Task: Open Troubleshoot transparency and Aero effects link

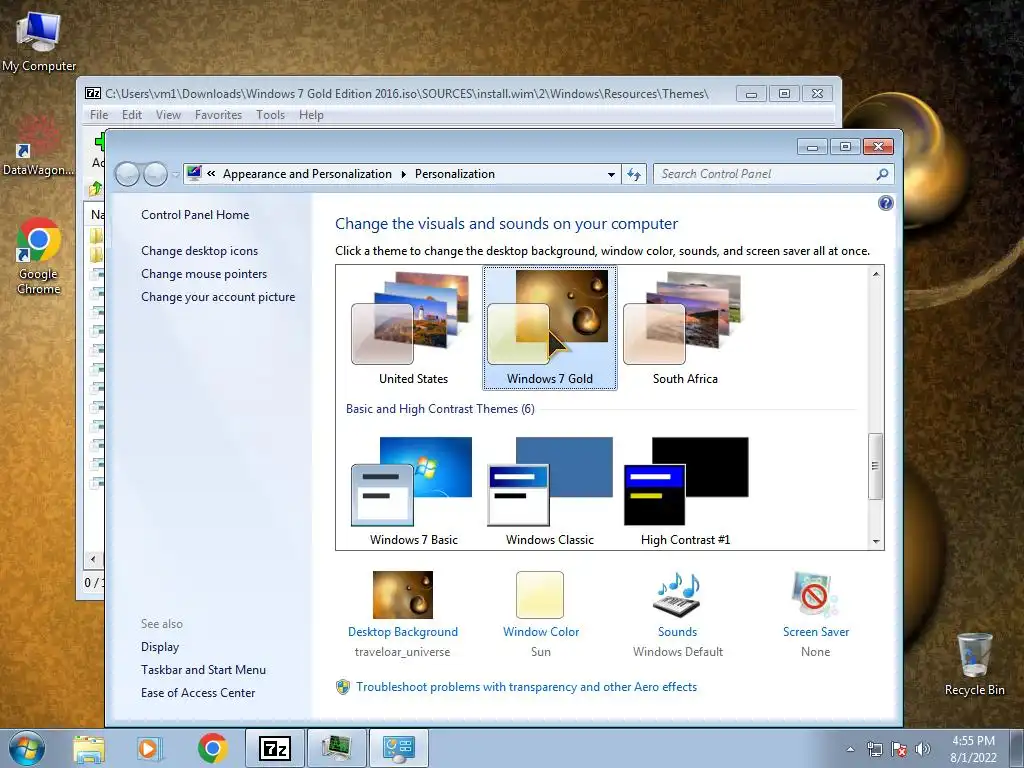Action: tap(526, 687)
